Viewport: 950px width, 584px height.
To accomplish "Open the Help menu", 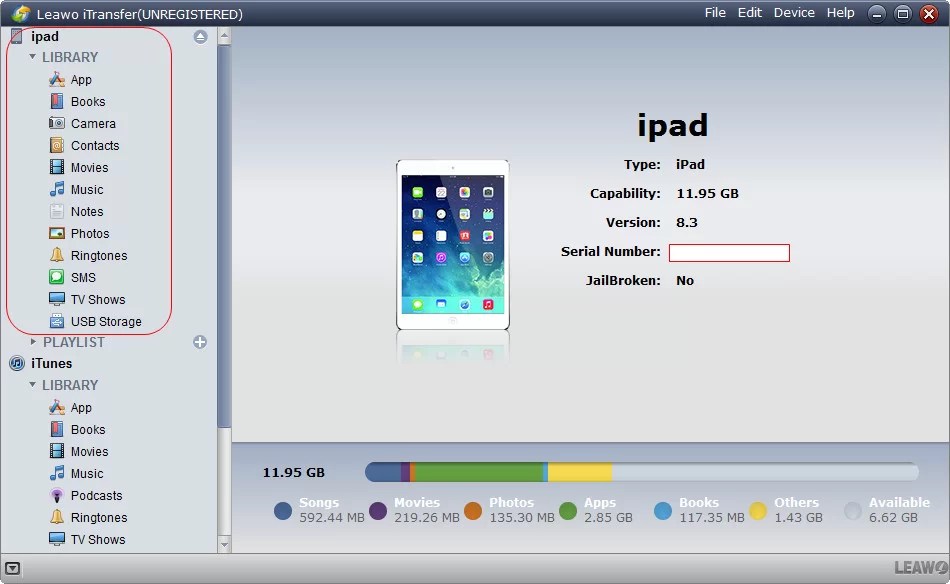I will tap(840, 13).
